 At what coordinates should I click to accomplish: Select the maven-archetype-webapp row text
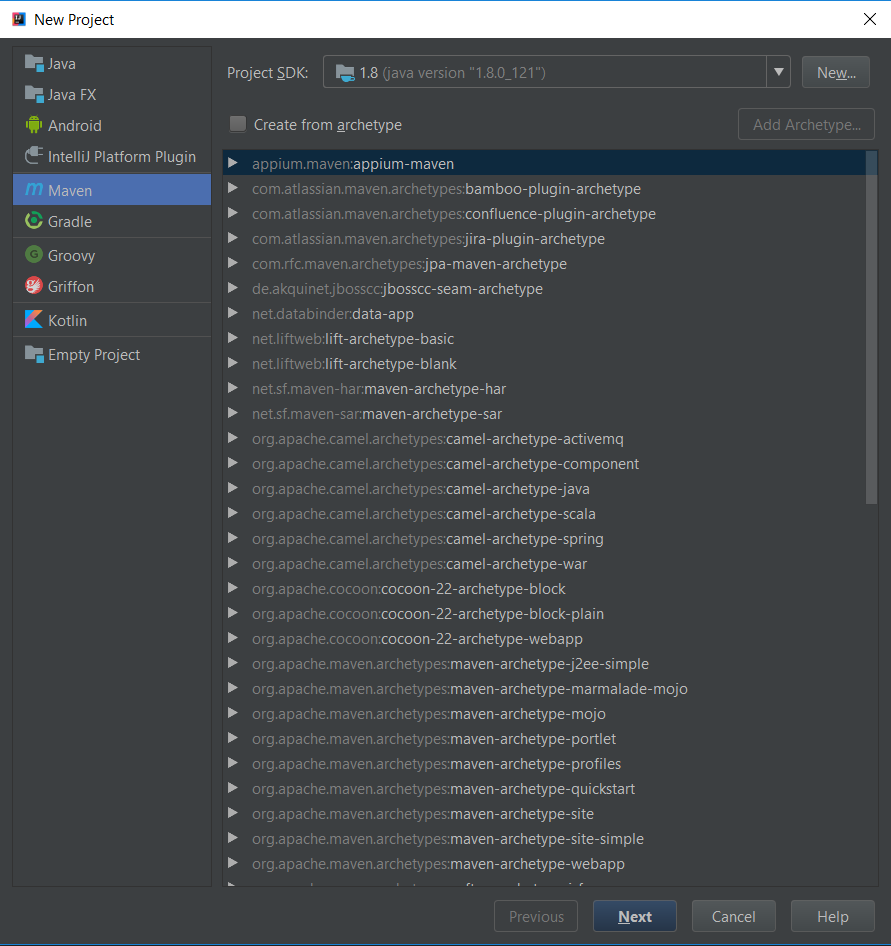(439, 864)
